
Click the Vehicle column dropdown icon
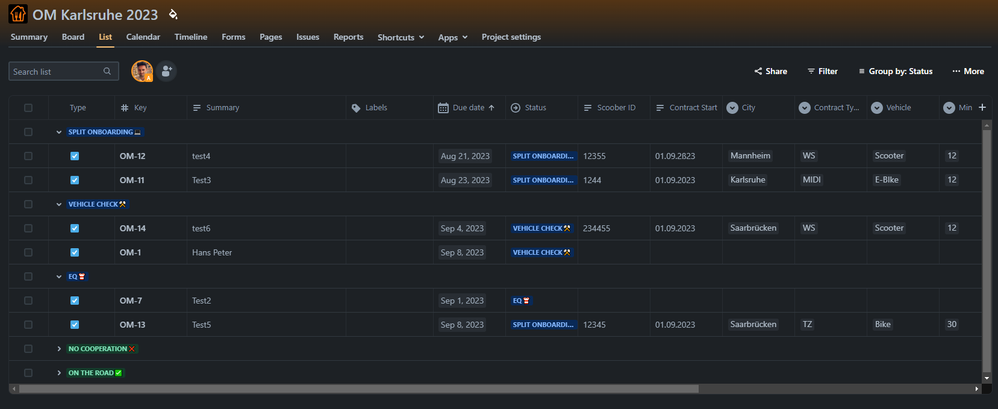876,107
